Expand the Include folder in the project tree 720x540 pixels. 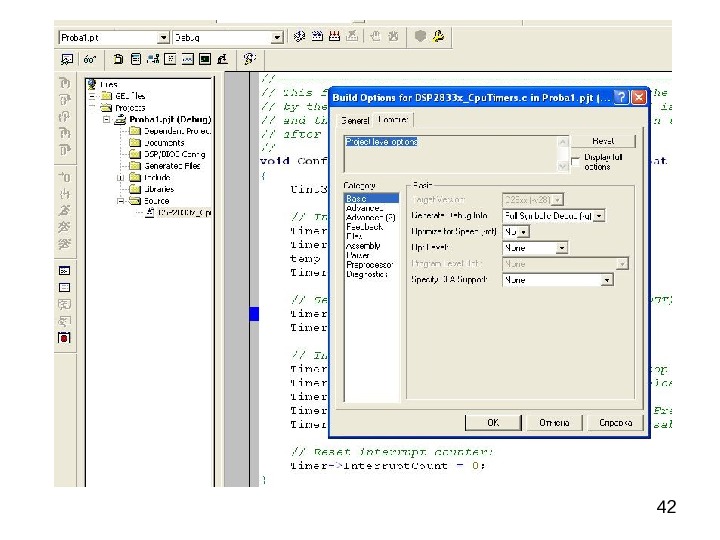pyautogui.click(x=121, y=178)
